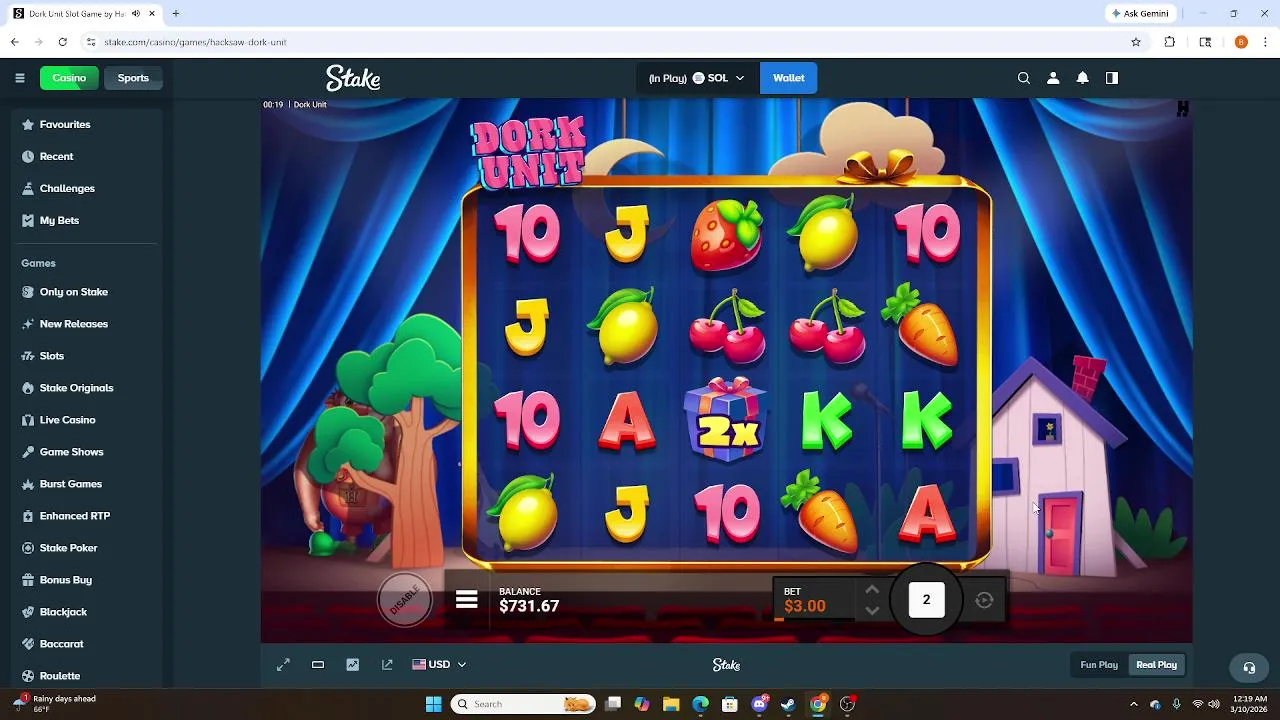Open live stats chart icon
The width and height of the screenshot is (1280, 720).
[352, 665]
